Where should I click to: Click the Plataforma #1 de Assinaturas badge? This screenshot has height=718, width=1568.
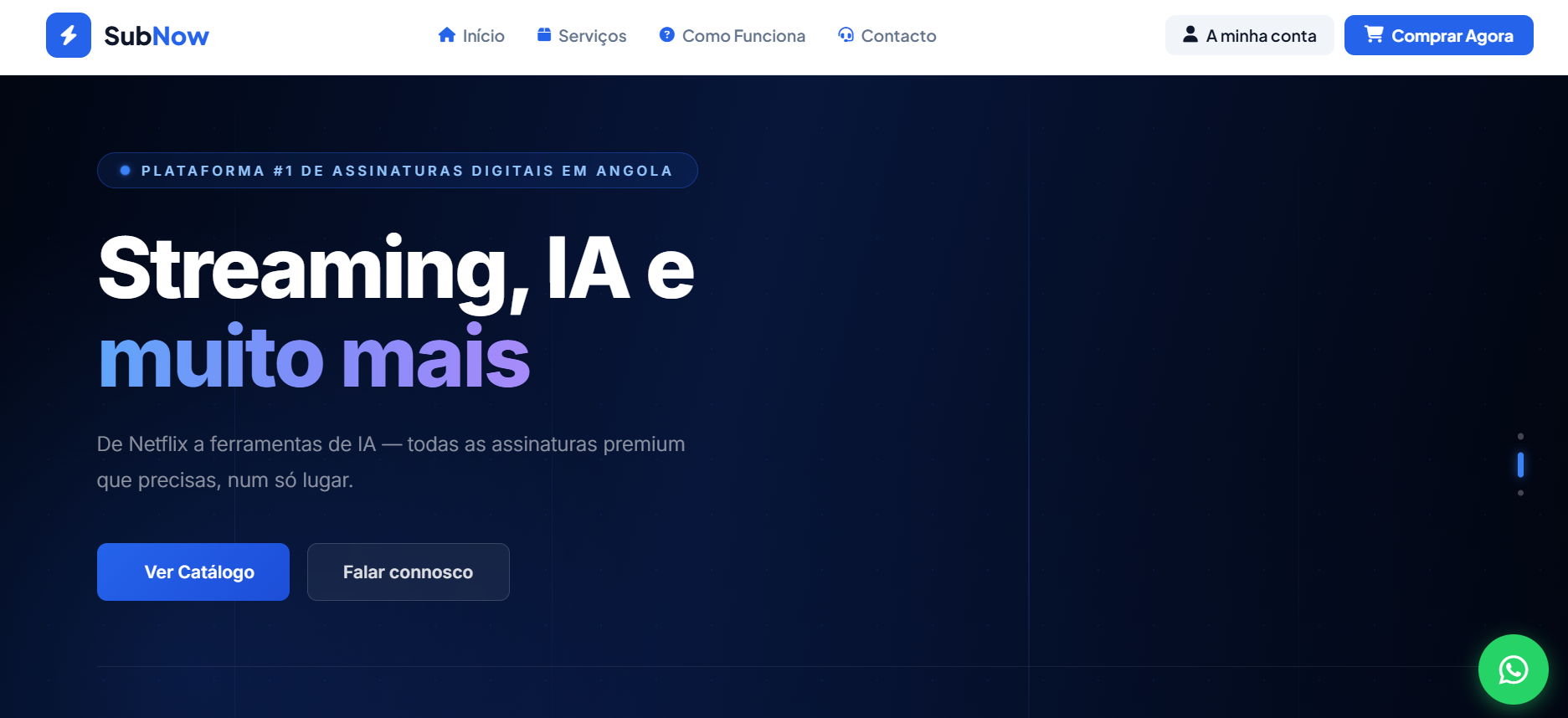tap(398, 171)
